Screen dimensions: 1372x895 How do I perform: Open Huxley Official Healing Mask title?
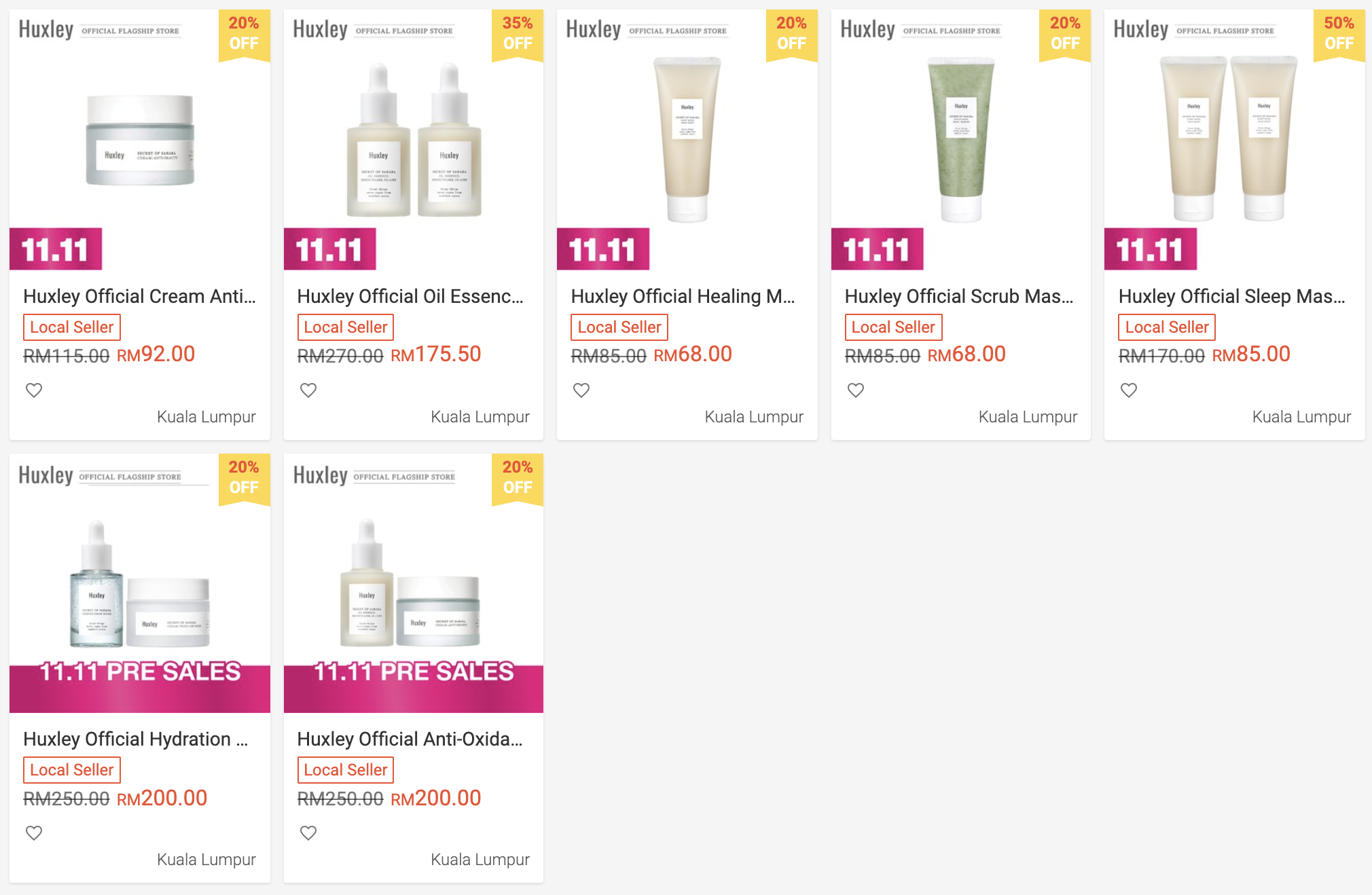[x=683, y=296]
